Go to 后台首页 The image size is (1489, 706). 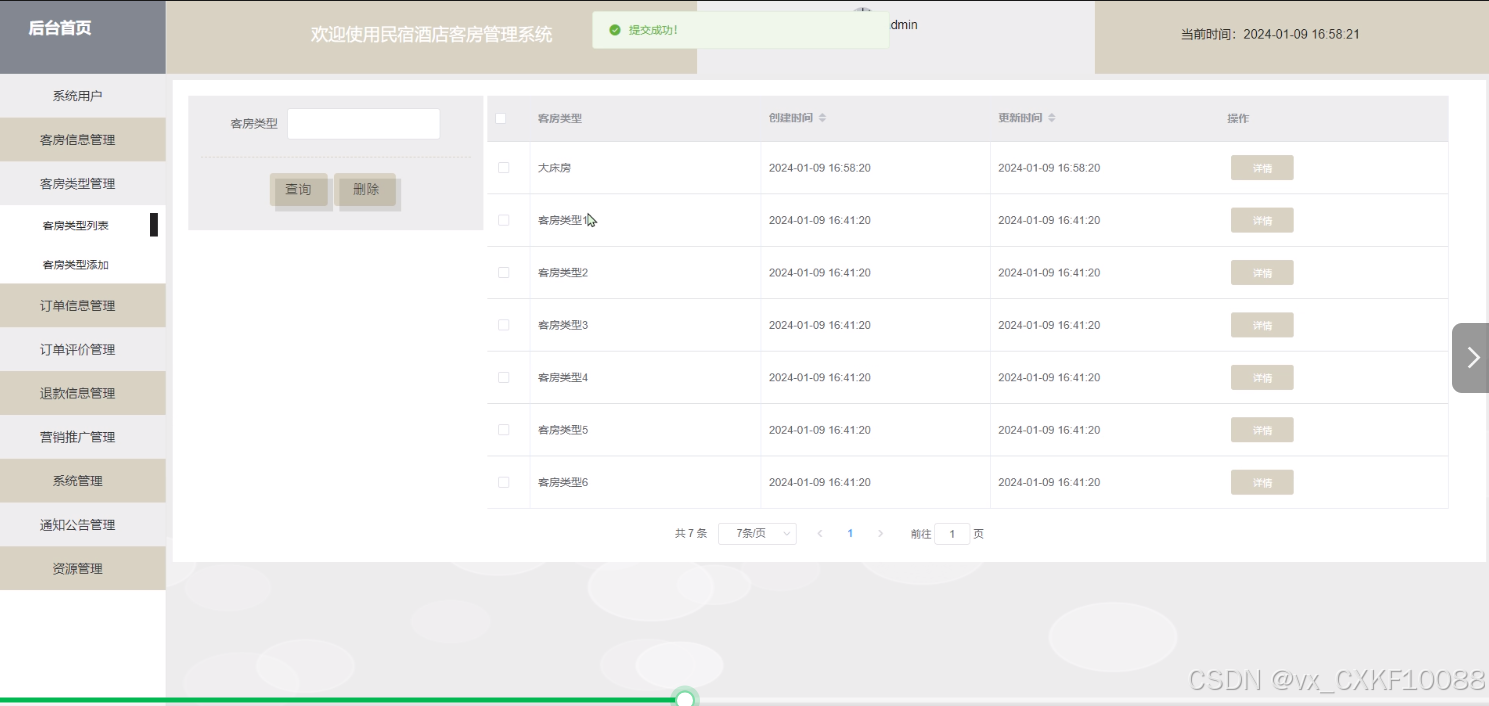(x=60, y=28)
